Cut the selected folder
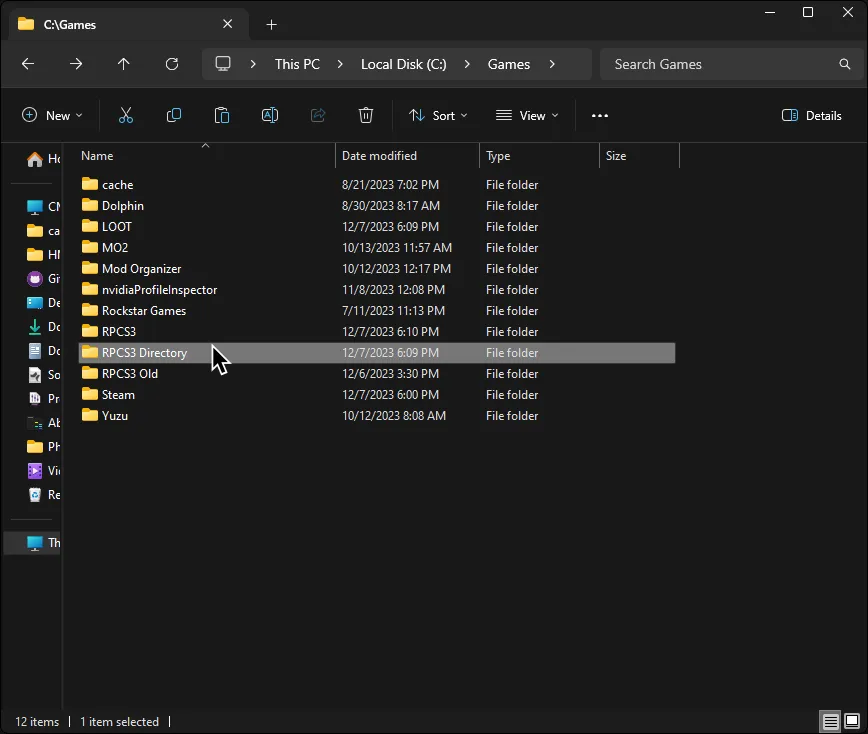Image resolution: width=868 pixels, height=734 pixels. pyautogui.click(x=126, y=115)
